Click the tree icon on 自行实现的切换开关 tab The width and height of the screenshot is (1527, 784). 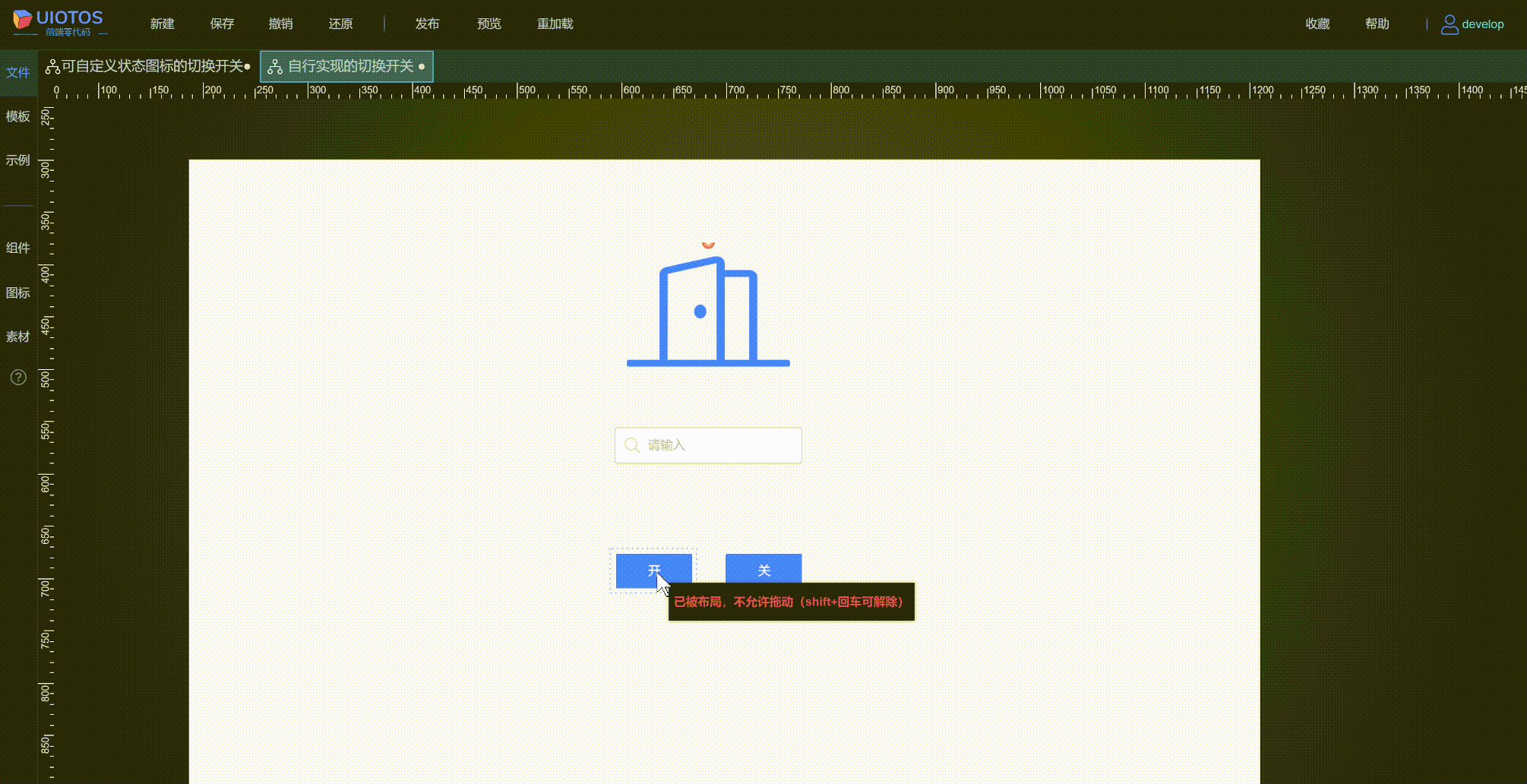[275, 67]
